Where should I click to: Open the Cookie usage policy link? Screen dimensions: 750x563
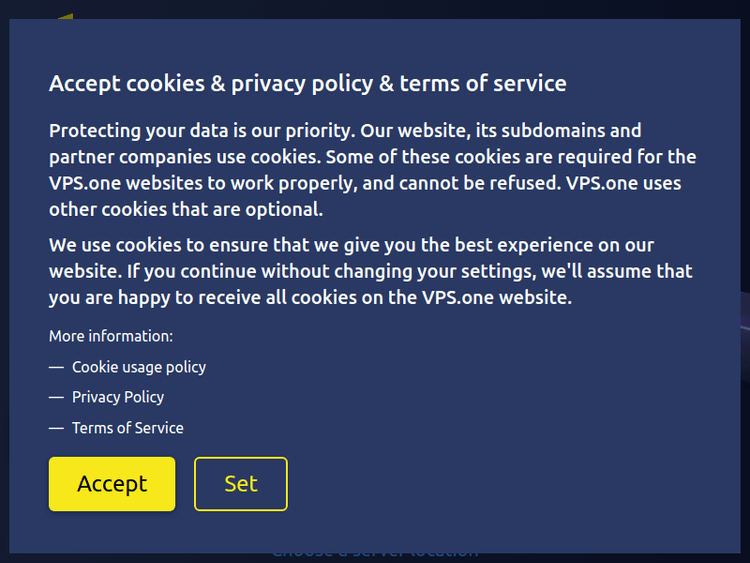[x=139, y=367]
